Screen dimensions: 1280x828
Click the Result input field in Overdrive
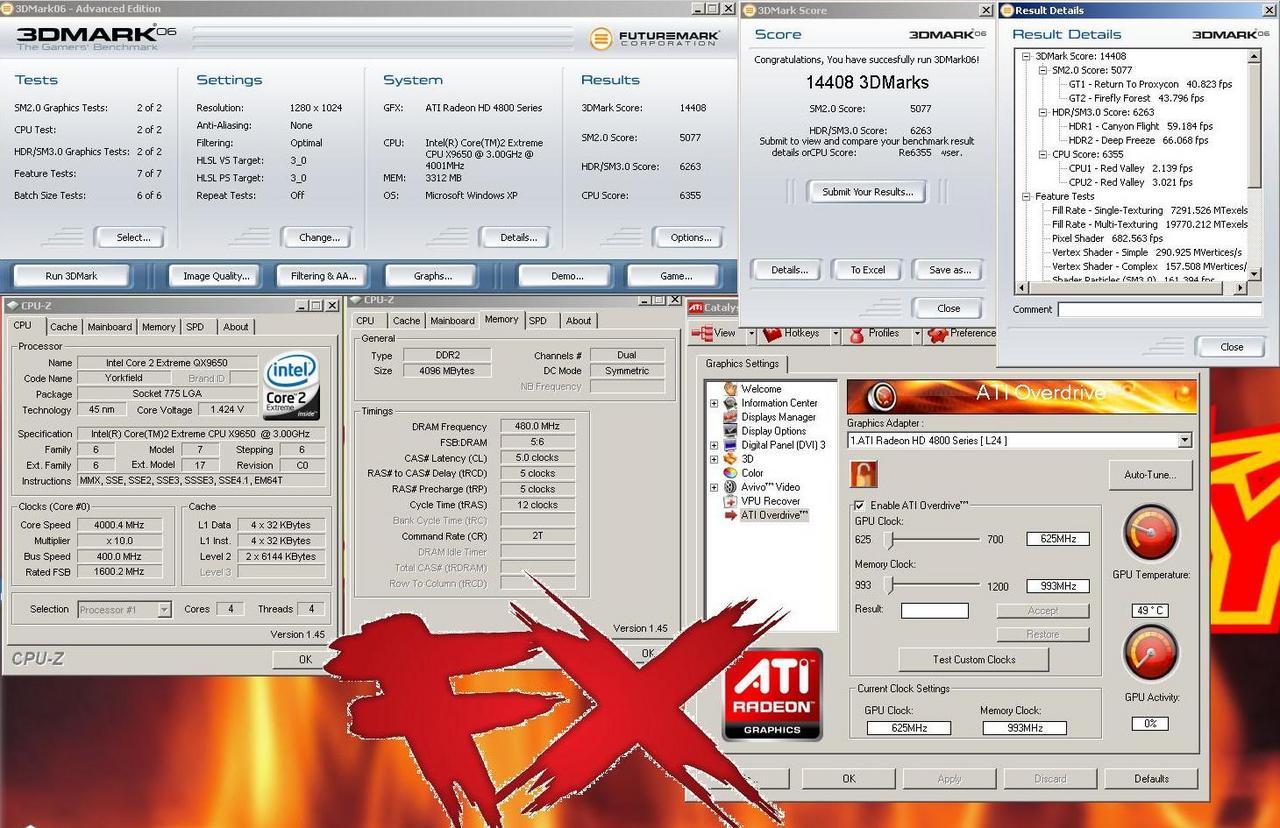point(934,610)
